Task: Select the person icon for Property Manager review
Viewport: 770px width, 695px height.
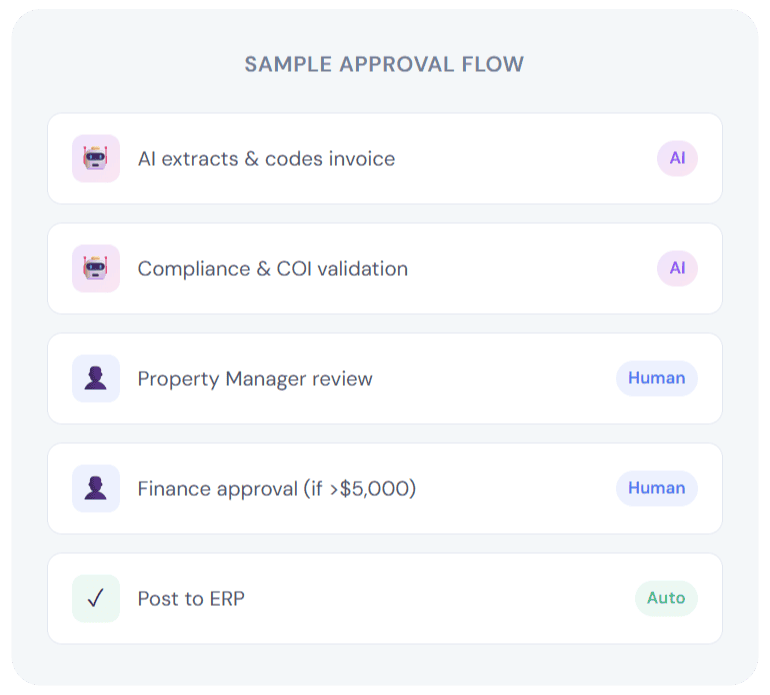Action: tap(96, 379)
